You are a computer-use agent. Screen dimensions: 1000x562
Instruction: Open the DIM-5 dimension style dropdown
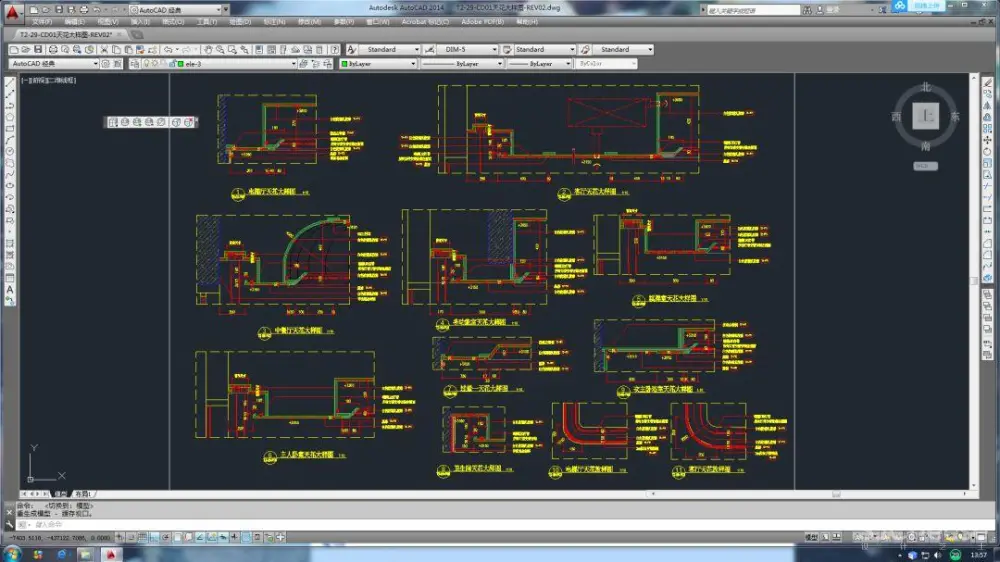(494, 49)
